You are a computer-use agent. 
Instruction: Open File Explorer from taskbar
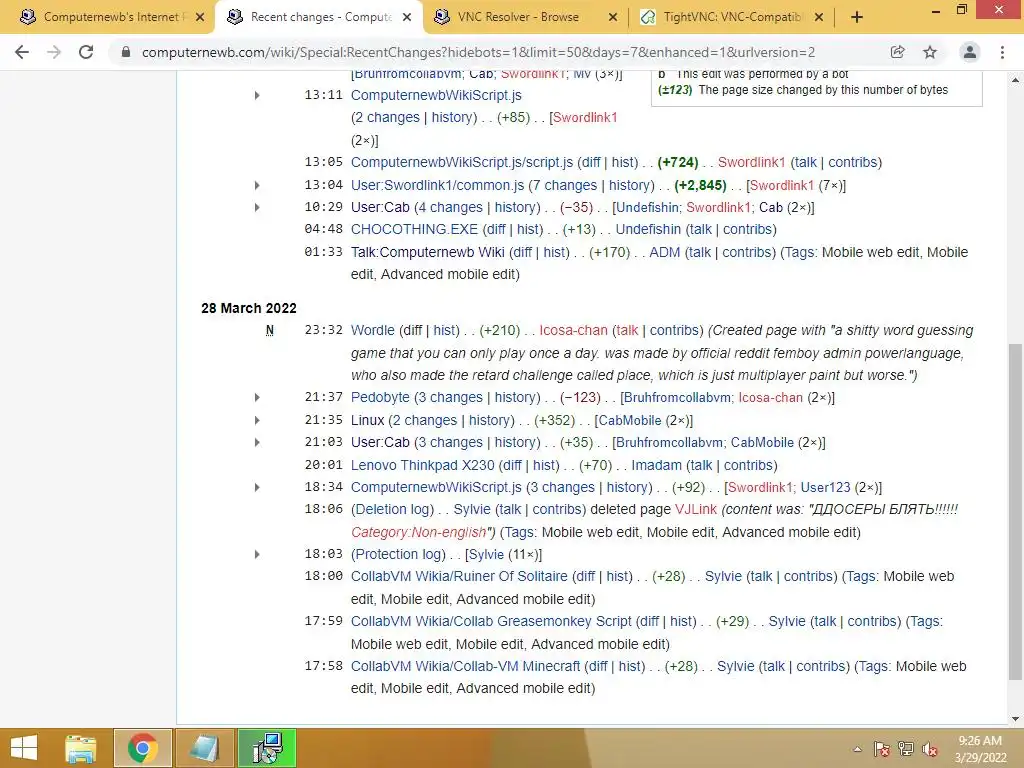click(x=81, y=748)
